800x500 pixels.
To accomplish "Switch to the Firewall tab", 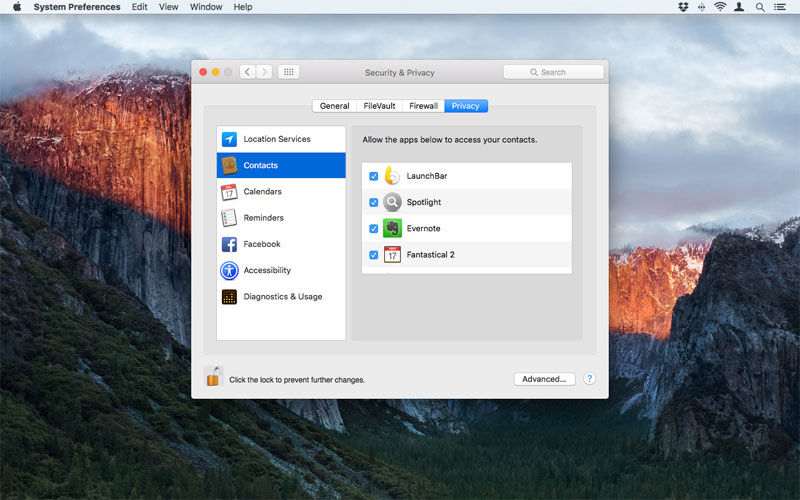I will pos(423,106).
